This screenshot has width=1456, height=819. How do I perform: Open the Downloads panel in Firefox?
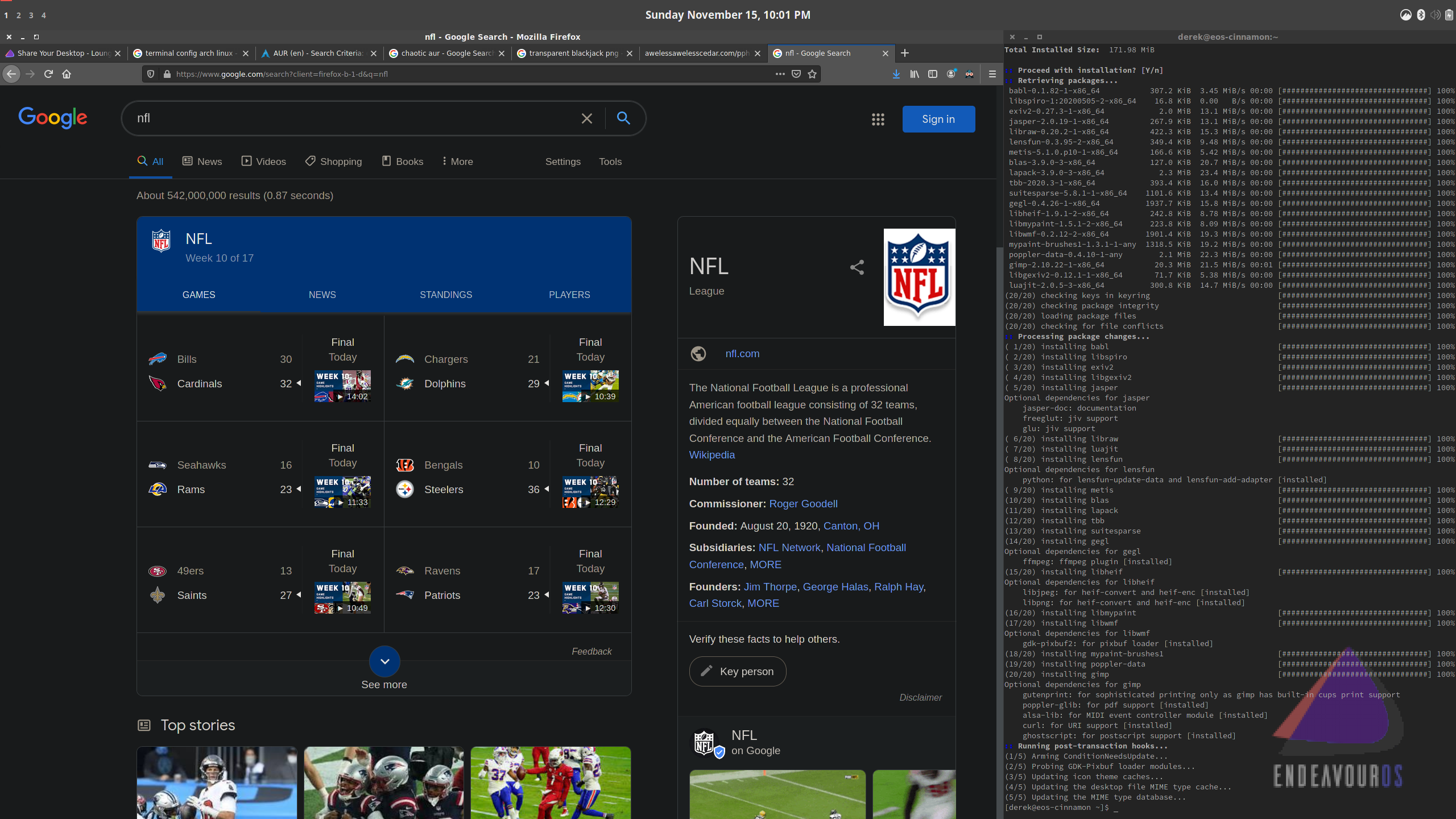coord(896,74)
